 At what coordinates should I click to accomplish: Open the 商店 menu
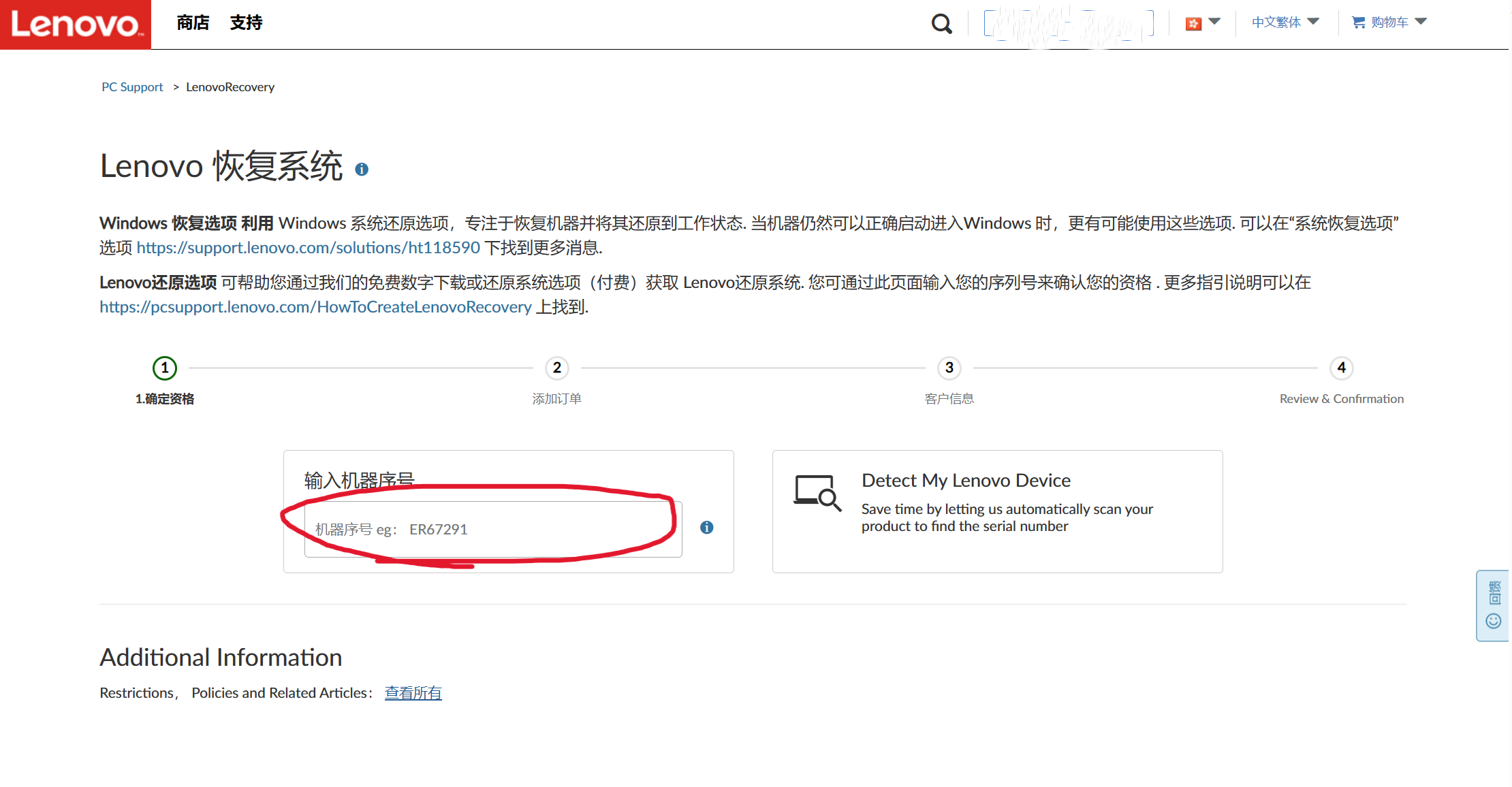[193, 23]
